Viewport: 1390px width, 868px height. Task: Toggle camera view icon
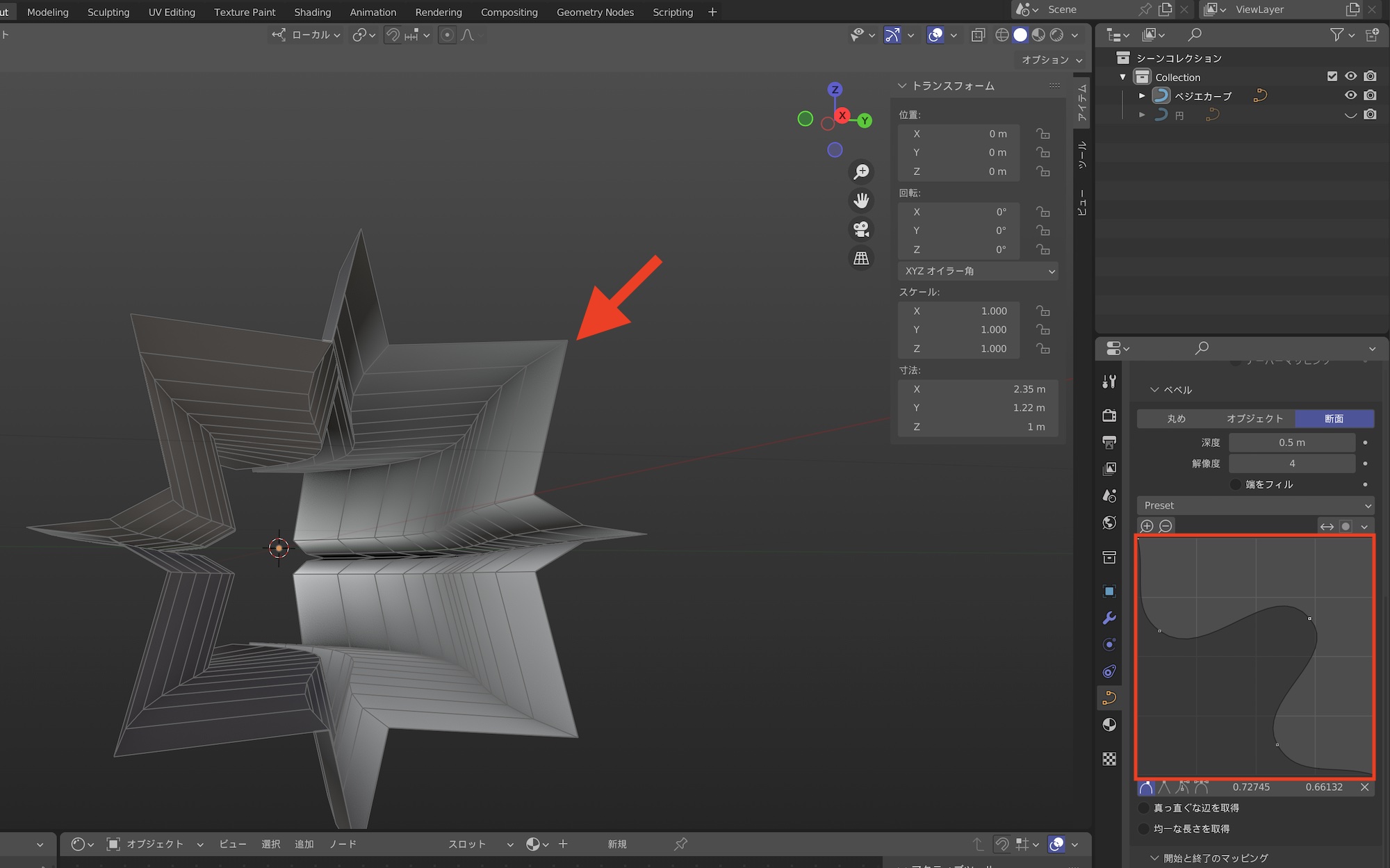click(861, 229)
